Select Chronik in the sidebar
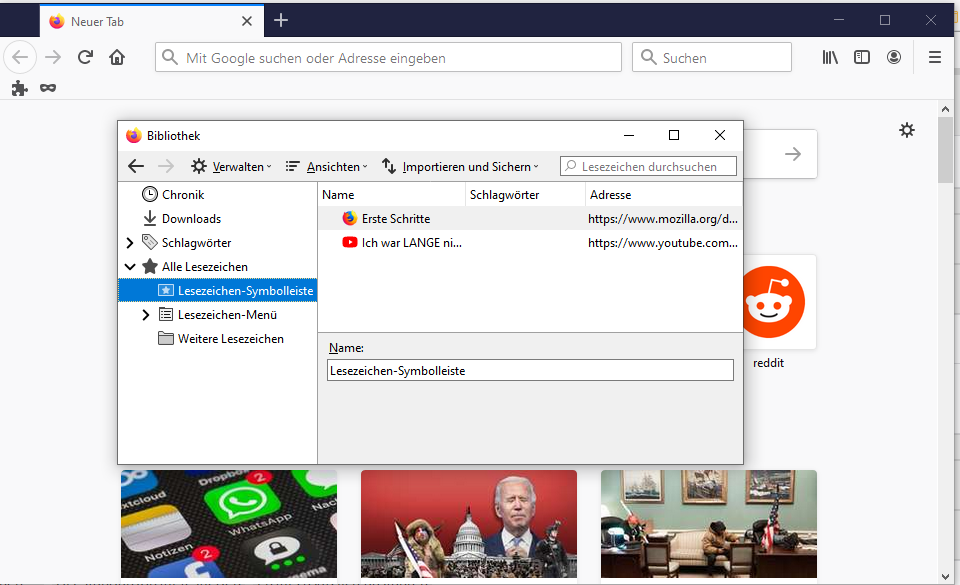The image size is (960, 585). 182,195
